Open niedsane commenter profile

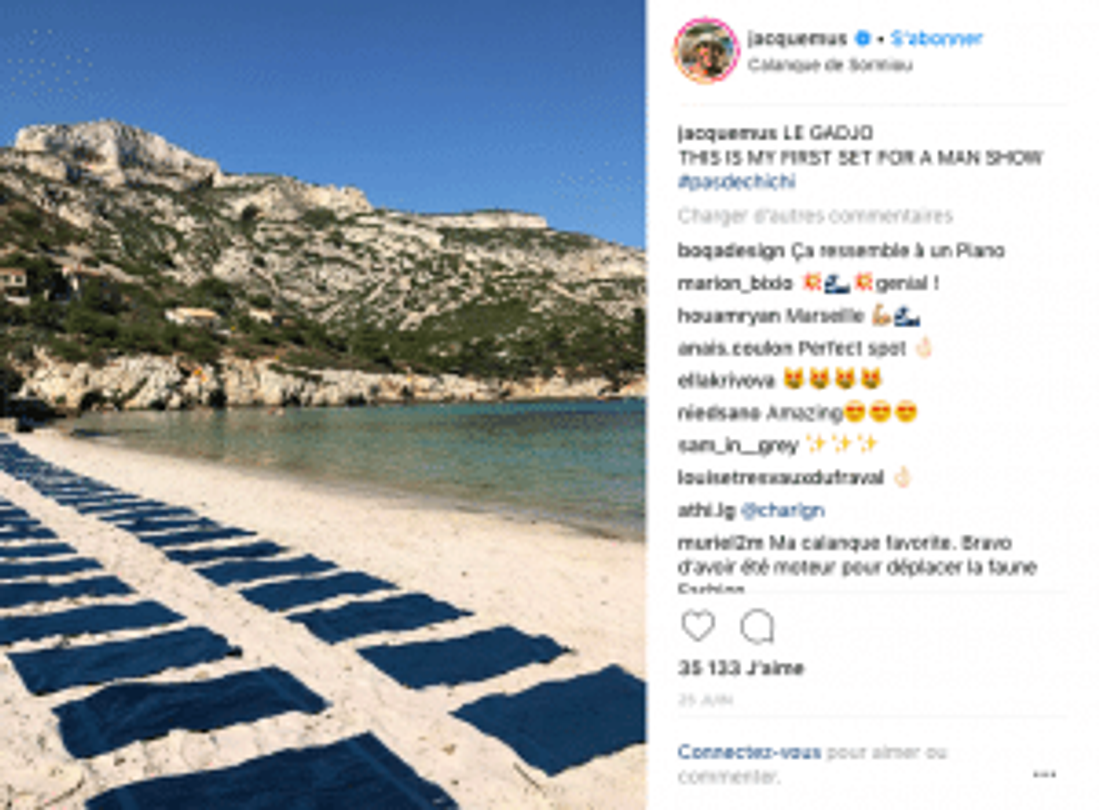click(720, 413)
